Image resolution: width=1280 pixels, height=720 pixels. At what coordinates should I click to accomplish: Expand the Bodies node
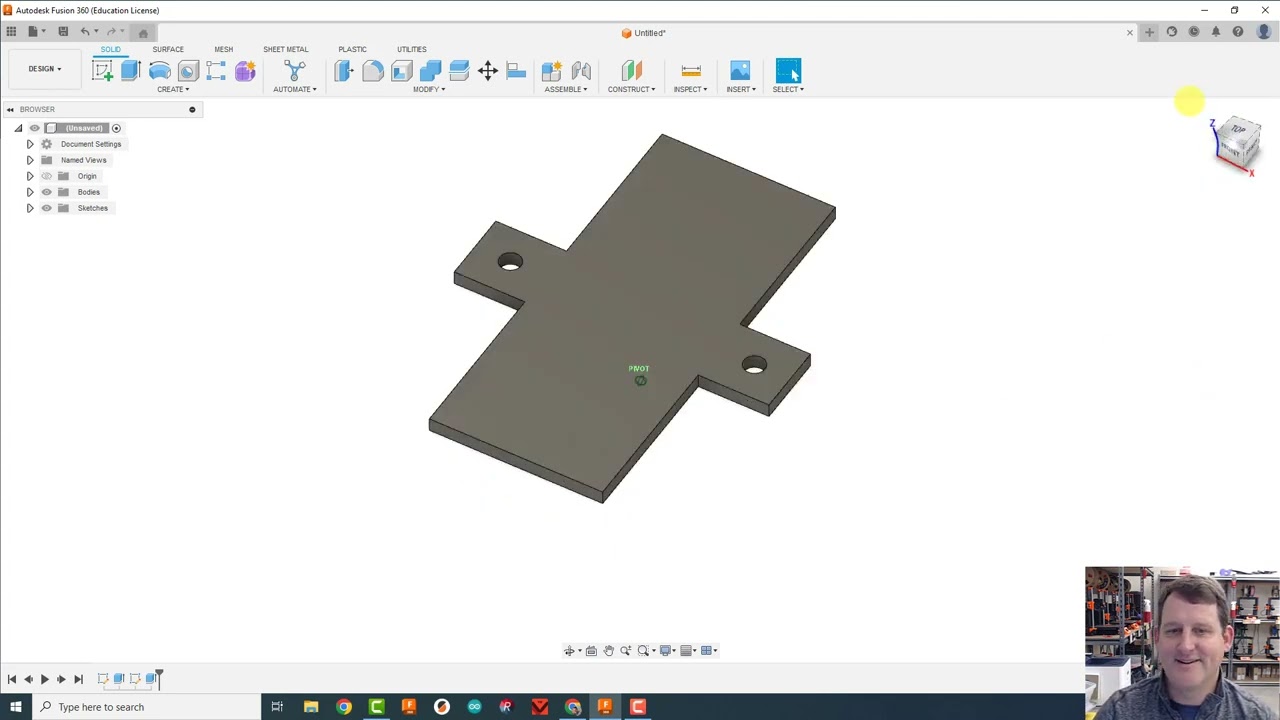coord(29,192)
